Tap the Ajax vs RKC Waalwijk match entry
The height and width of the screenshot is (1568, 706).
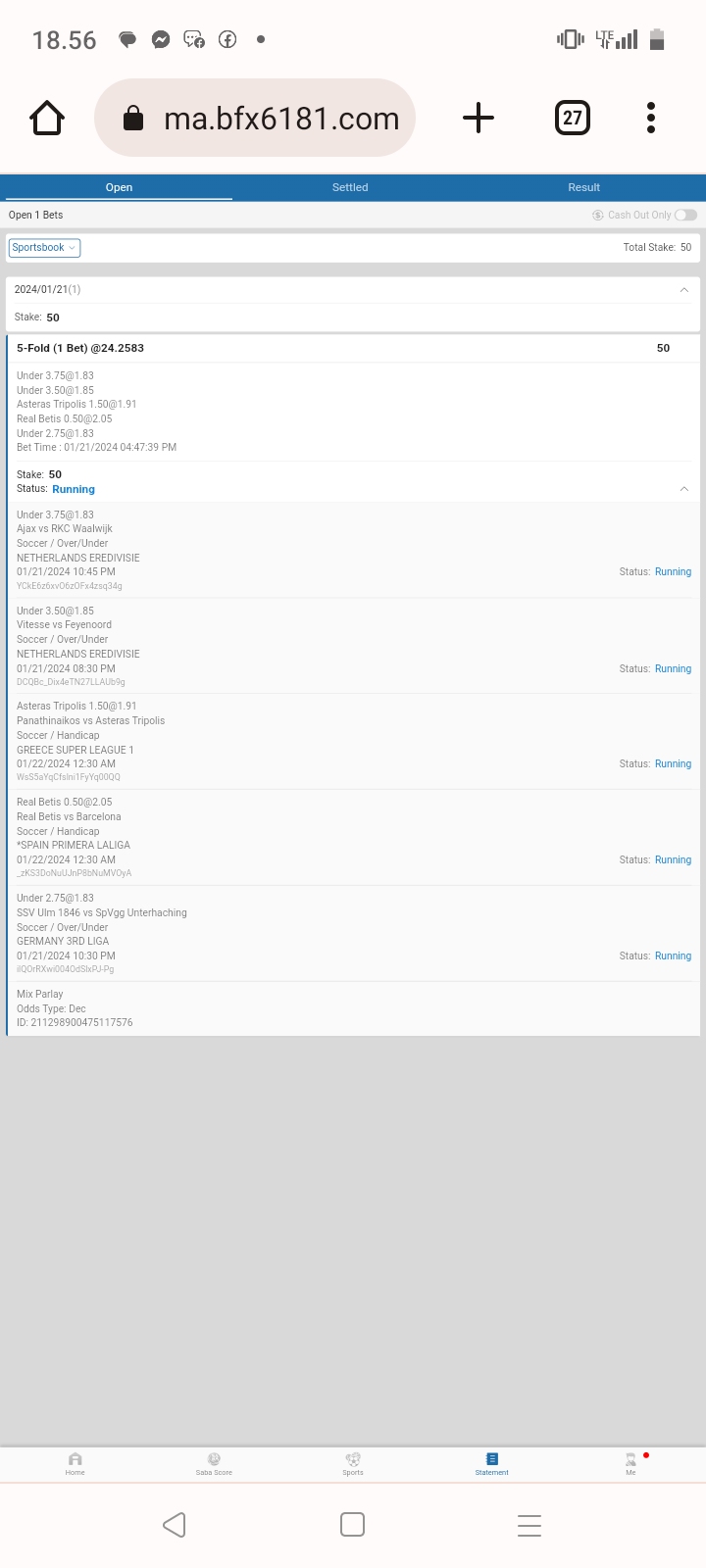65,529
